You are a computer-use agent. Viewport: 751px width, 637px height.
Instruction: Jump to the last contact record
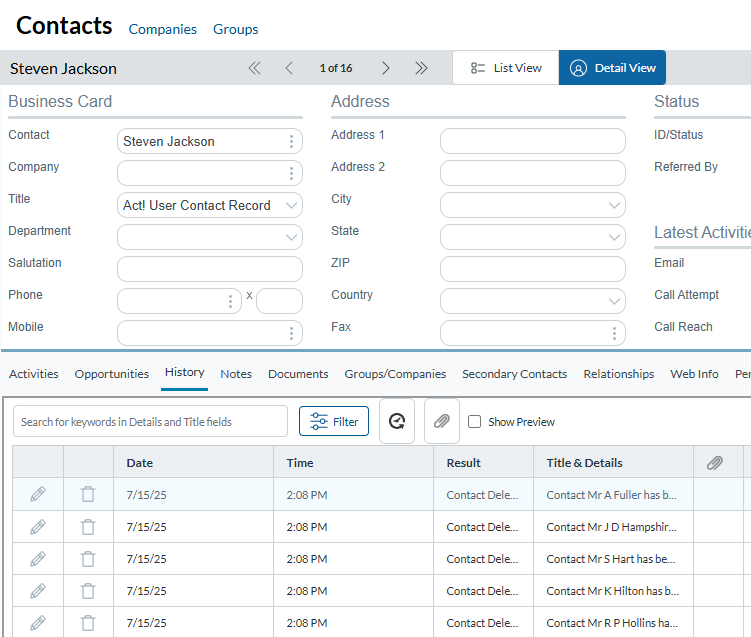pyautogui.click(x=421, y=68)
